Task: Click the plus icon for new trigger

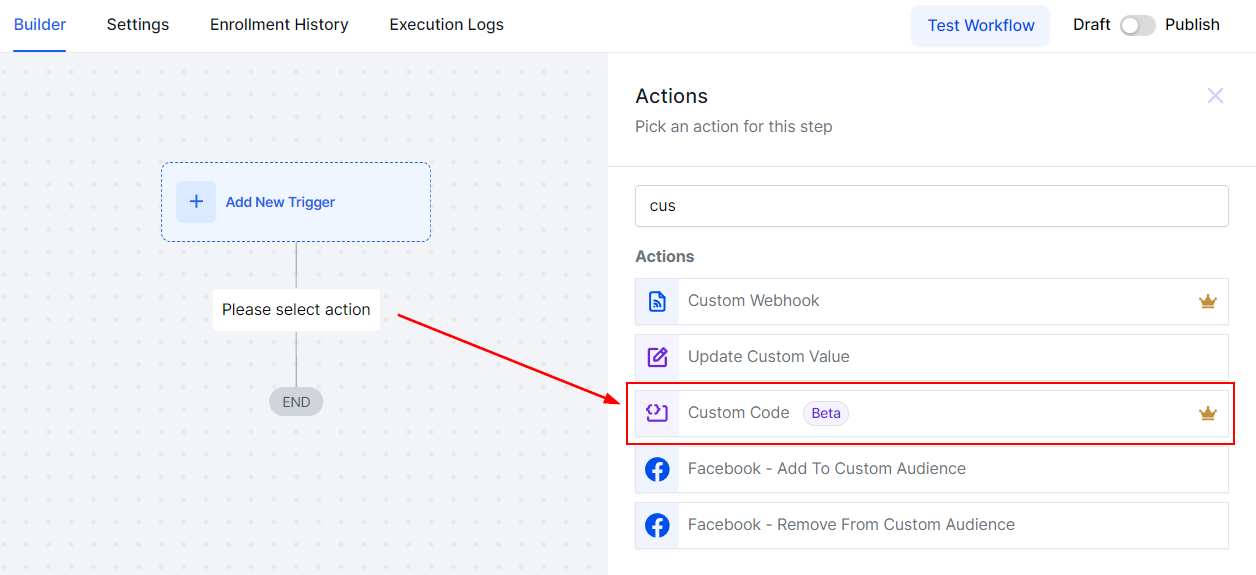Action: pos(196,202)
